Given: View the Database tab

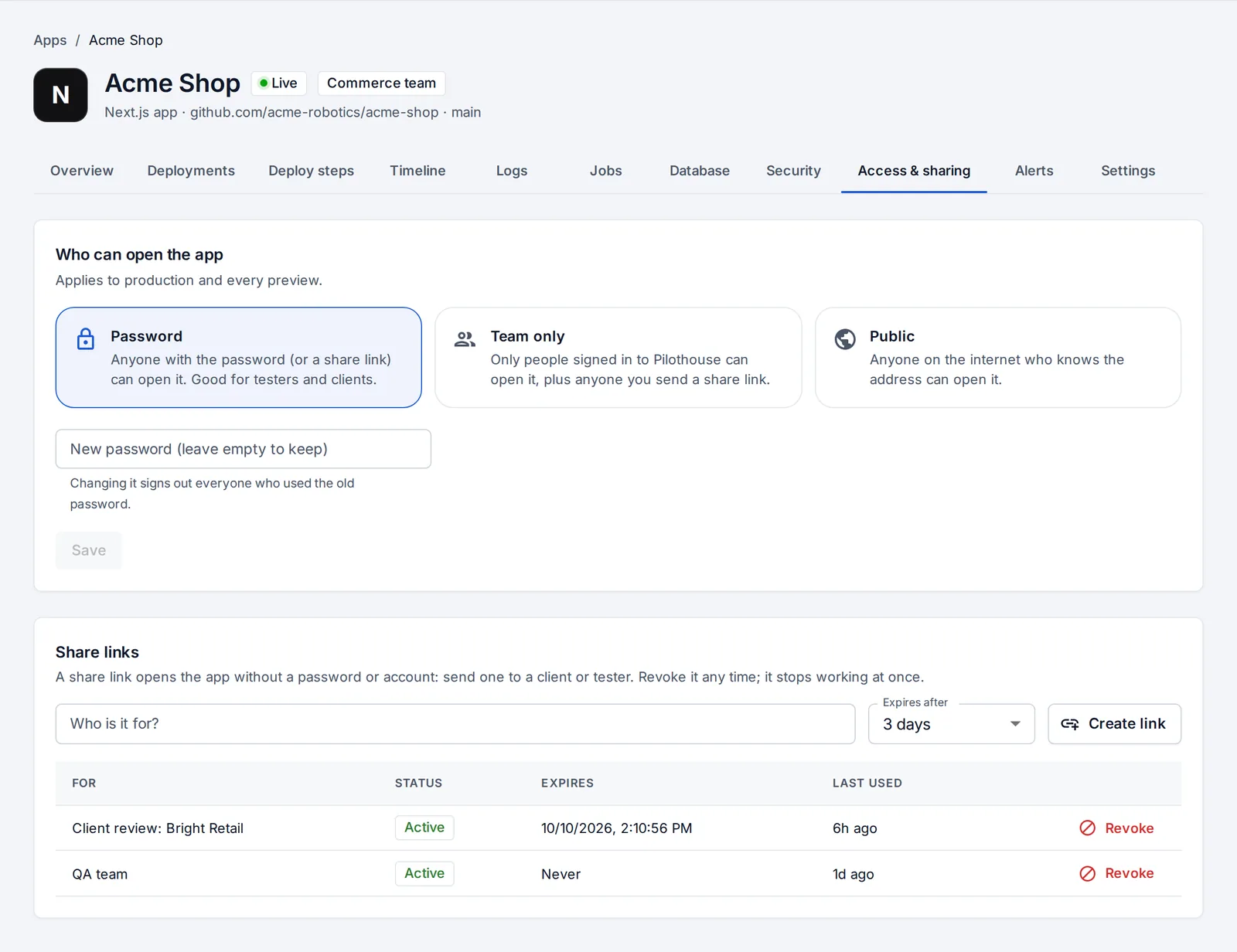Looking at the screenshot, I should point(700,171).
